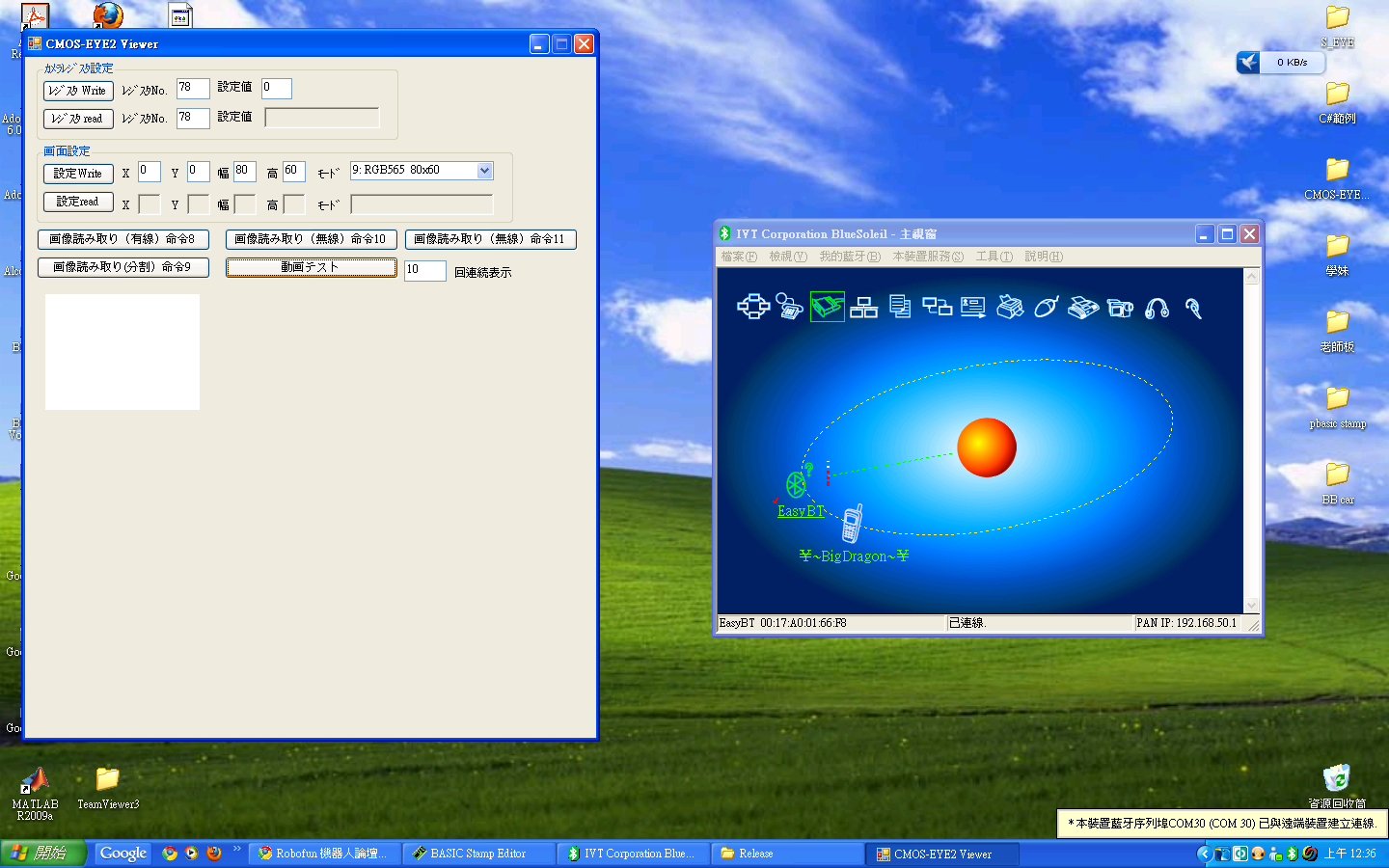Click the BlueSoleil scrollbar up arrow
This screenshot has height=868, width=1389.
point(1252,277)
